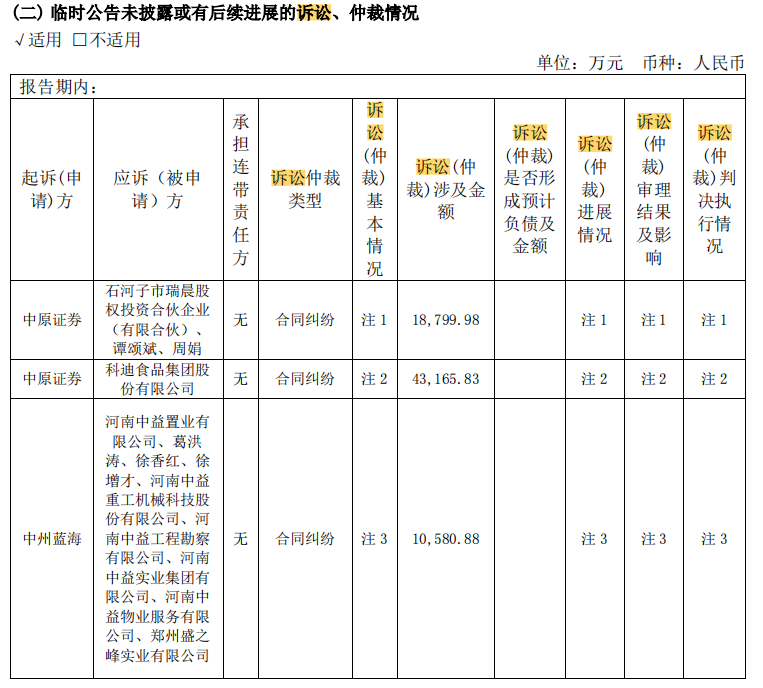Click 合同纠纷 in the 43,165.83 row
This screenshot has width=763, height=688.
click(305, 379)
